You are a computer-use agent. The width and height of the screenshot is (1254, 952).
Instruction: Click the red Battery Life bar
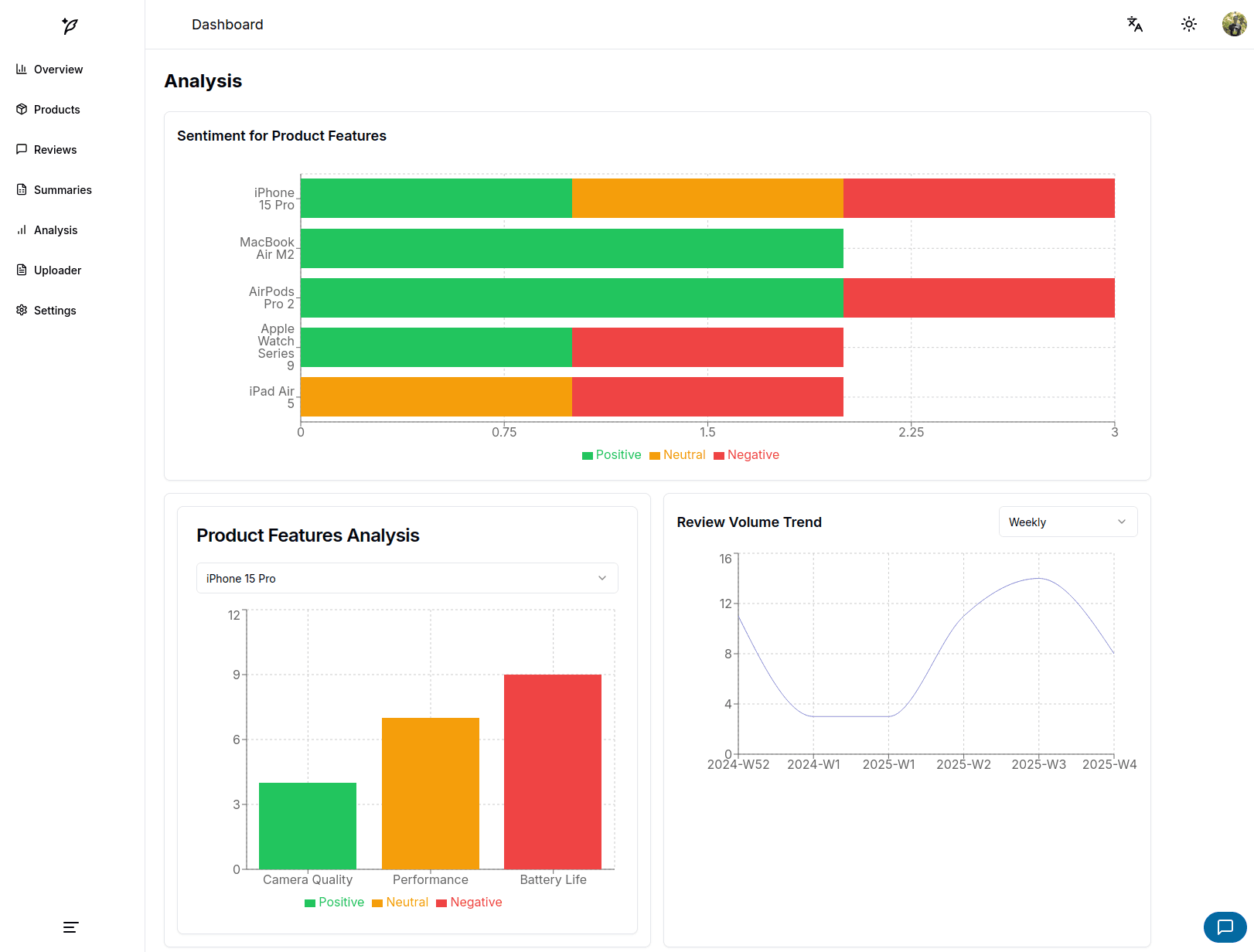[x=553, y=772]
